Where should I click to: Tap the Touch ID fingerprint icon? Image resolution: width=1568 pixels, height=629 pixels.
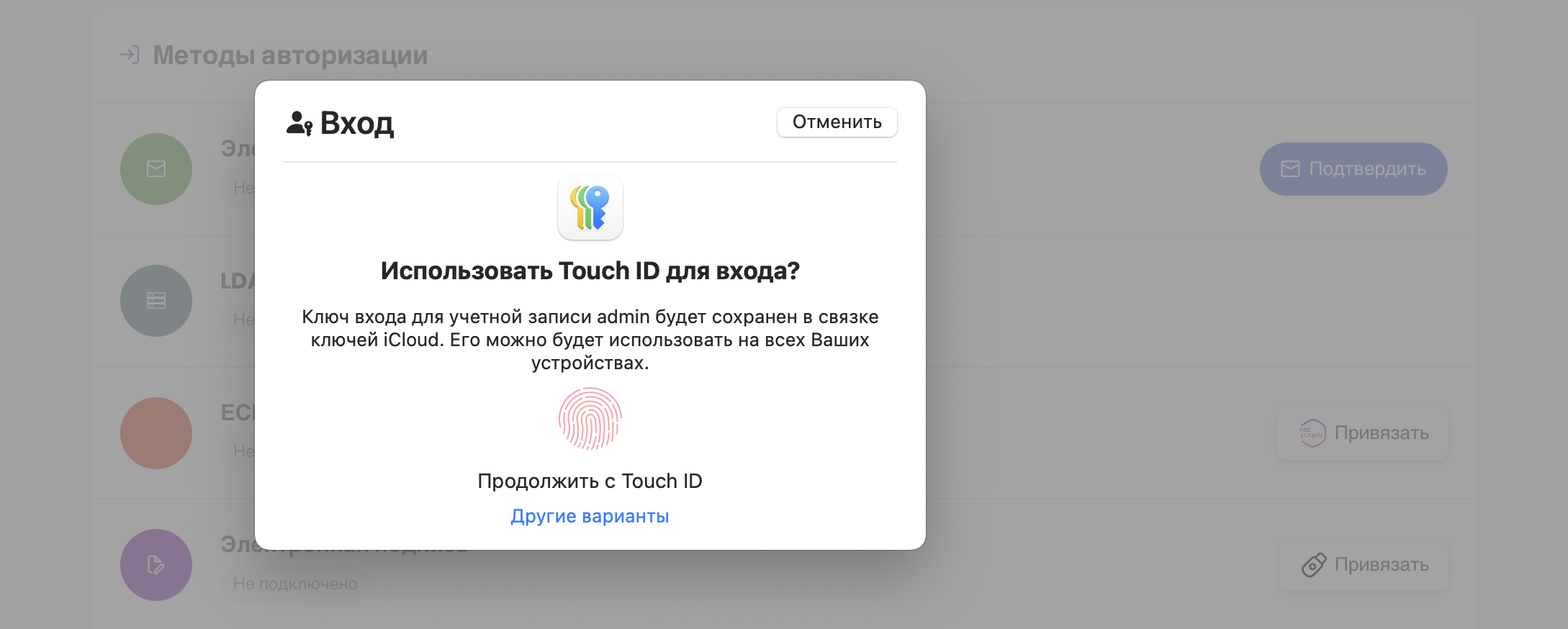point(590,419)
